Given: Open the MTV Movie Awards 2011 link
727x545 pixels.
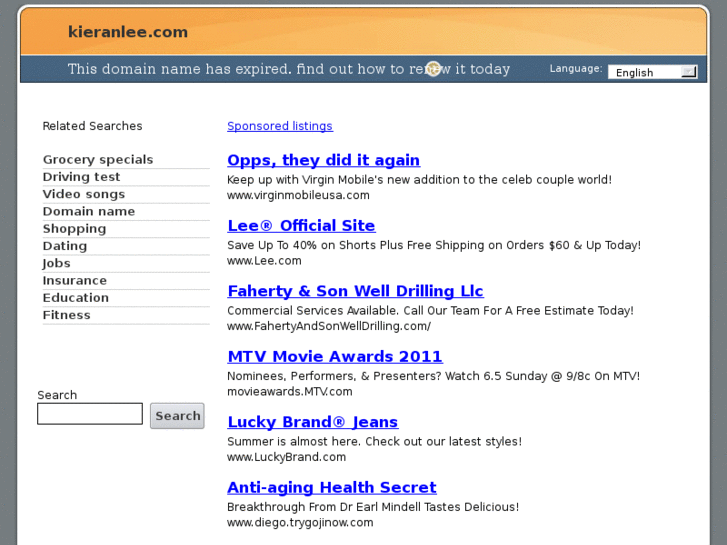Looking at the screenshot, I should tap(335, 356).
